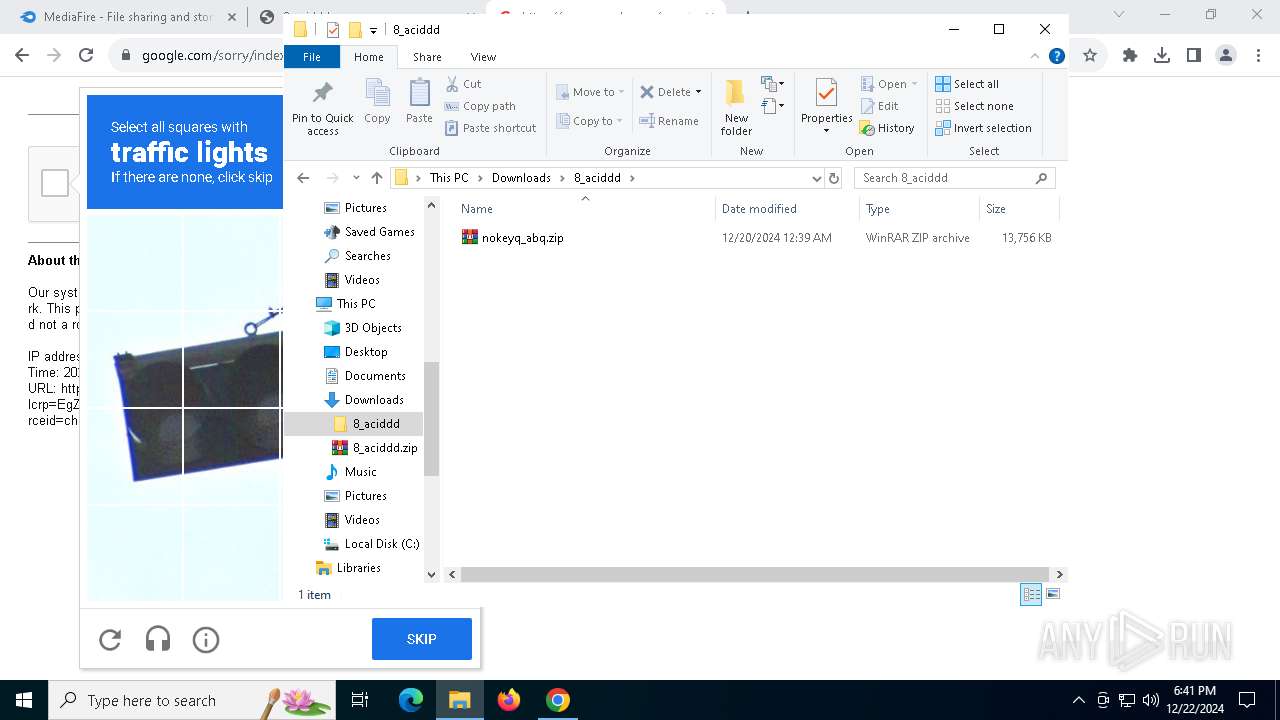The width and height of the screenshot is (1280, 720).
Task: Click the Search 8_aciddd field
Action: [955, 178]
